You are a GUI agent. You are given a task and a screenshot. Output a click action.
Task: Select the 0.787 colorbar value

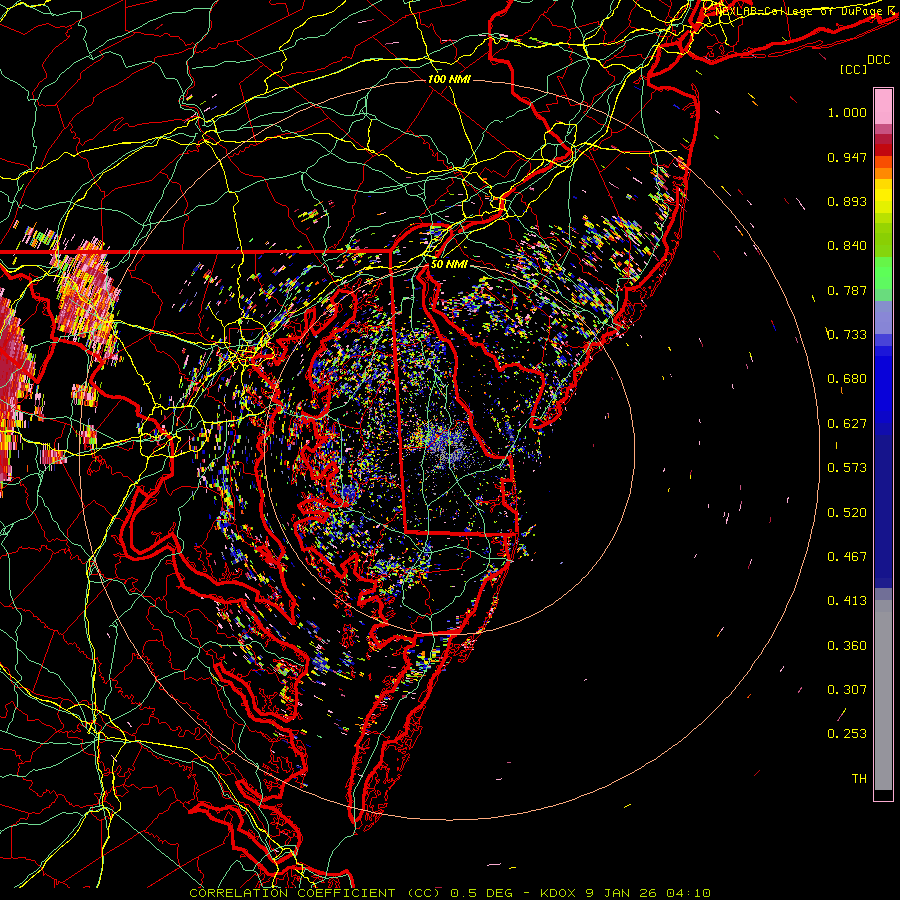pyautogui.click(x=847, y=290)
